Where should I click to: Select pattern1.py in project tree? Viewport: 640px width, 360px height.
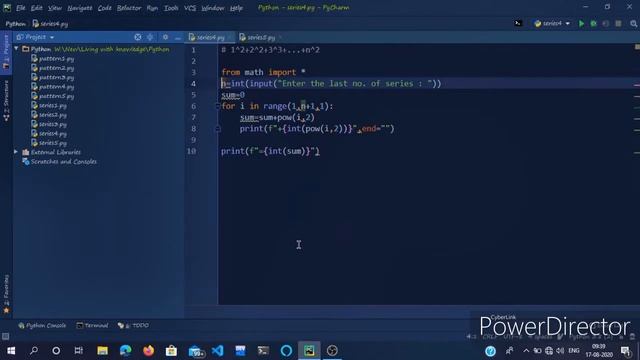point(53,58)
